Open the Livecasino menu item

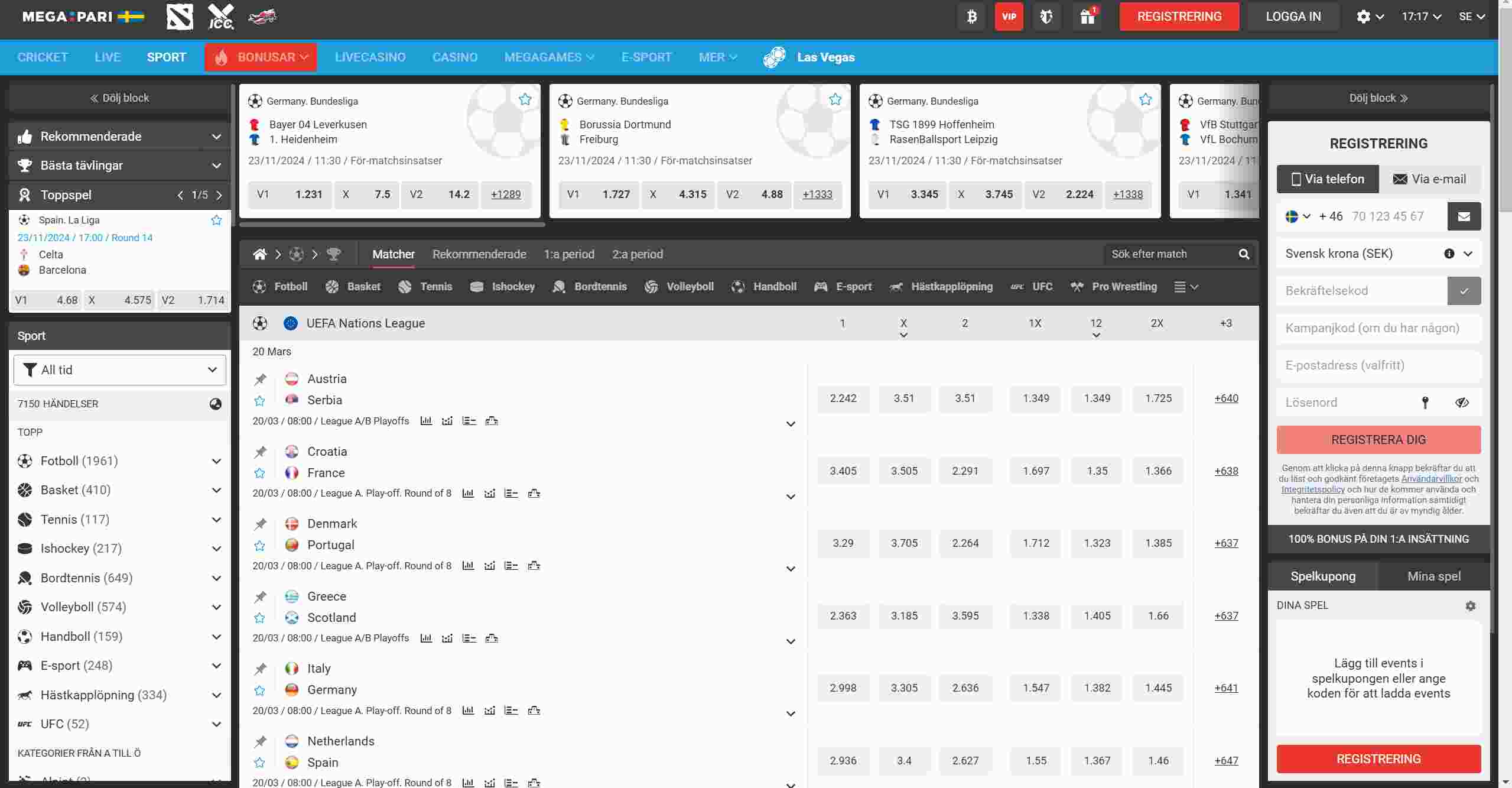[370, 57]
